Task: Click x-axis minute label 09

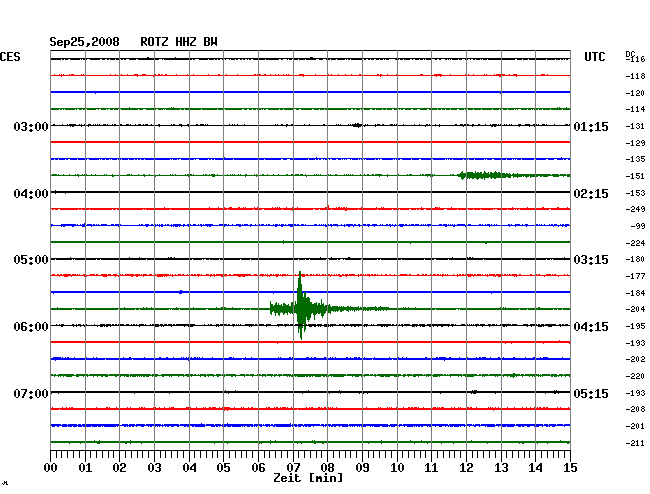Action: tap(362, 467)
